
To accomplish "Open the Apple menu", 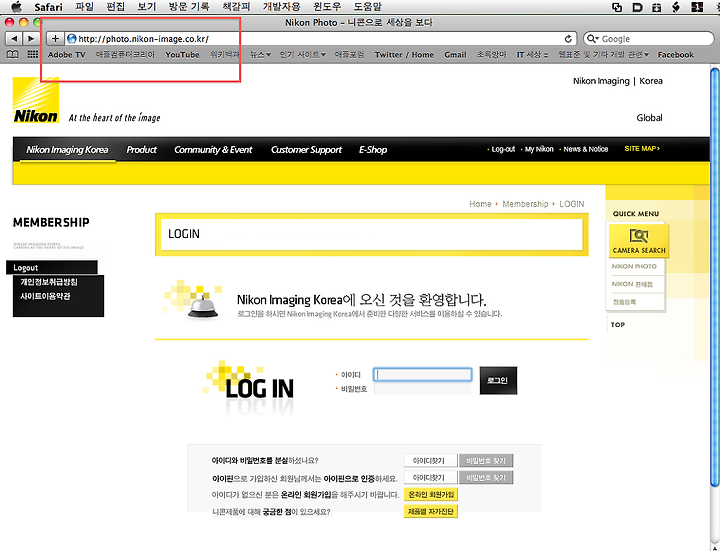I will (x=16, y=6).
